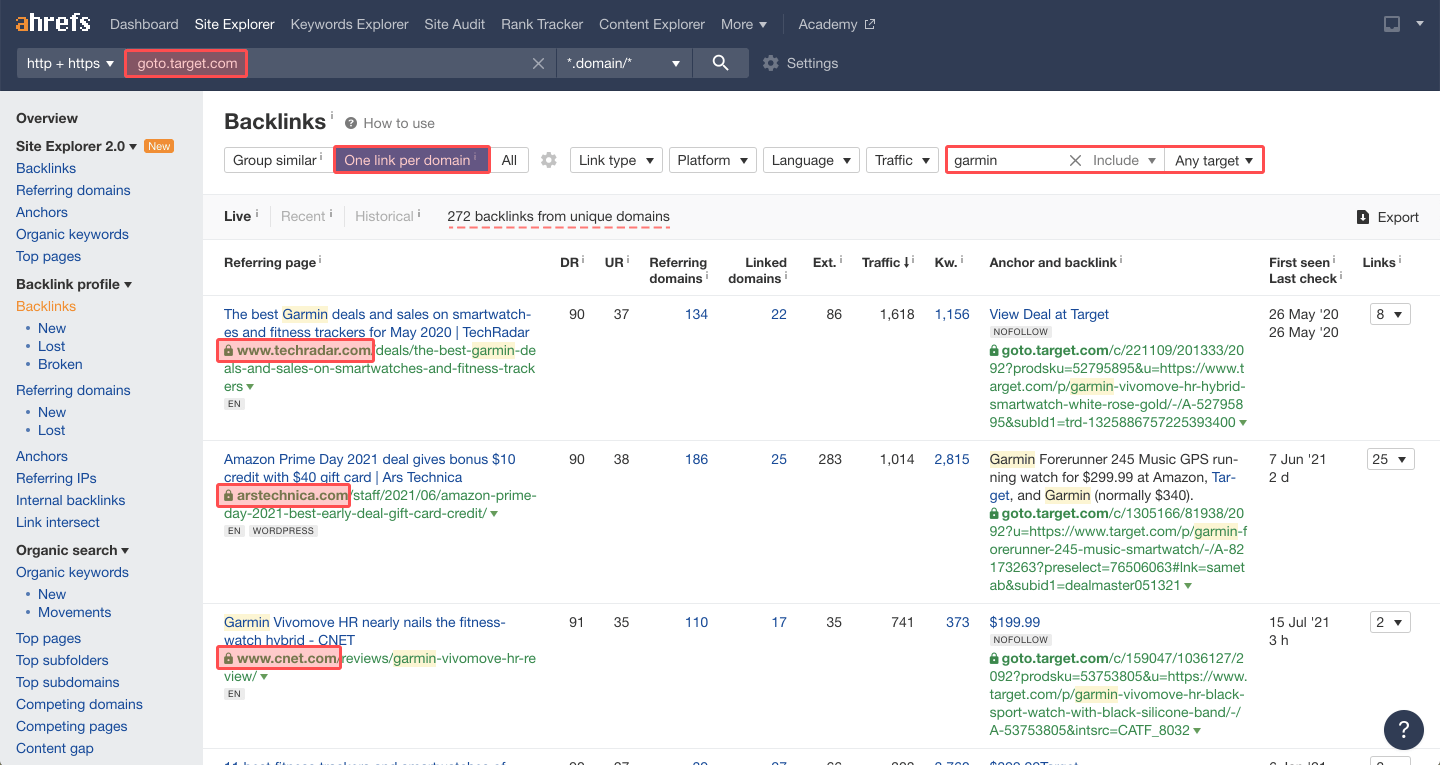Select All links mode
1440x765 pixels.
pos(509,160)
